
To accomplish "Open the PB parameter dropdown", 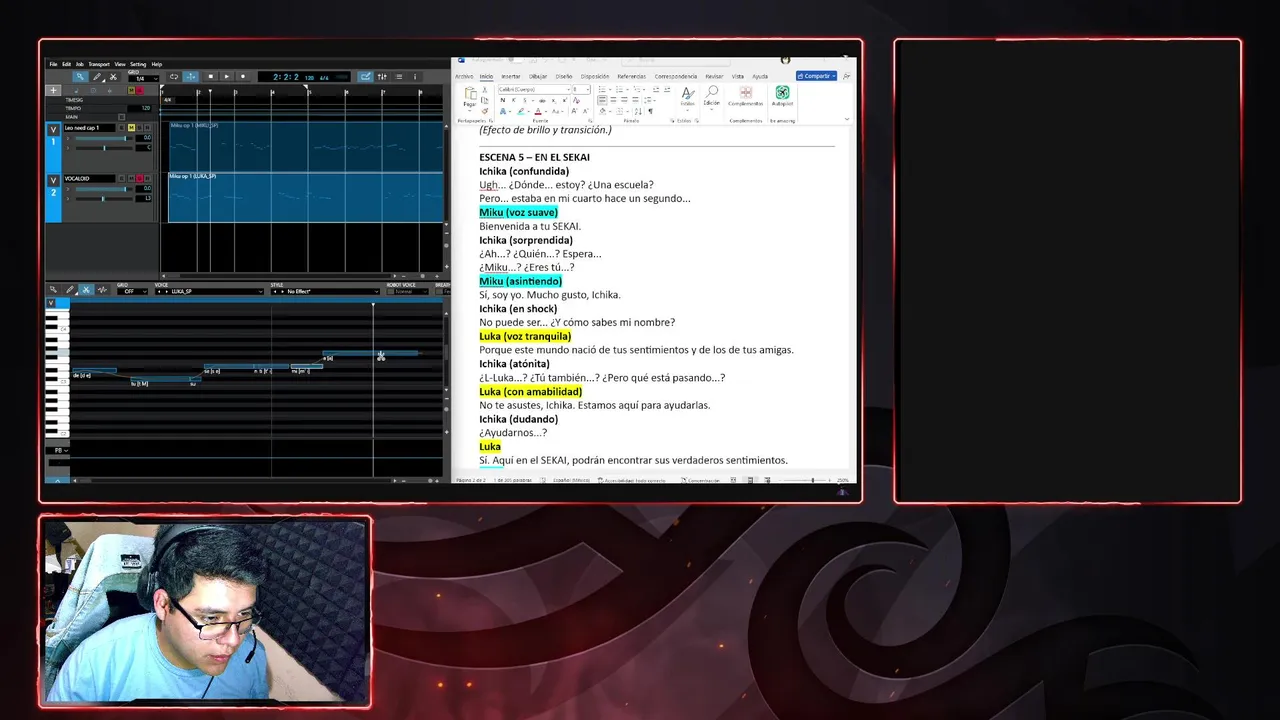I will coord(58,451).
